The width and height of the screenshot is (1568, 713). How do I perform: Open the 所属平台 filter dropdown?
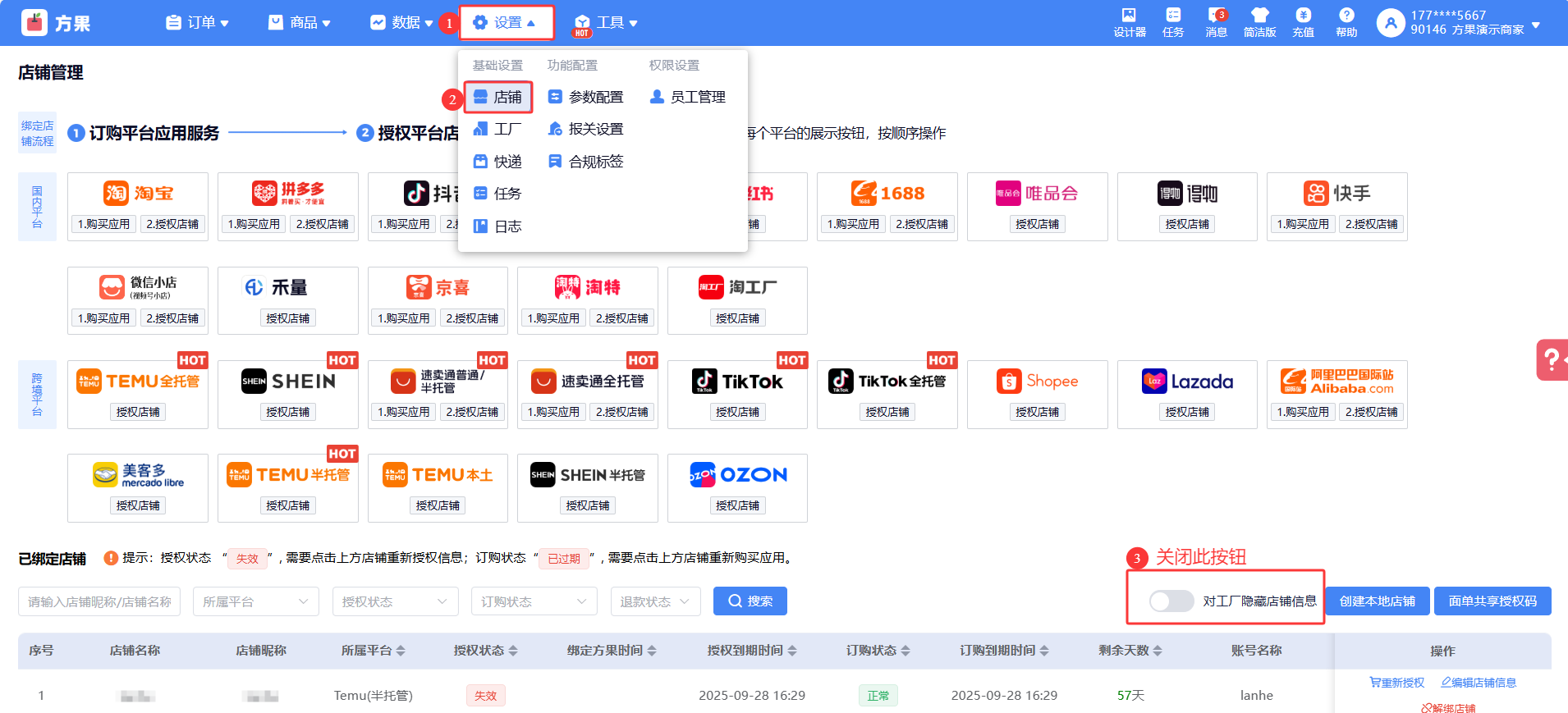pos(255,601)
